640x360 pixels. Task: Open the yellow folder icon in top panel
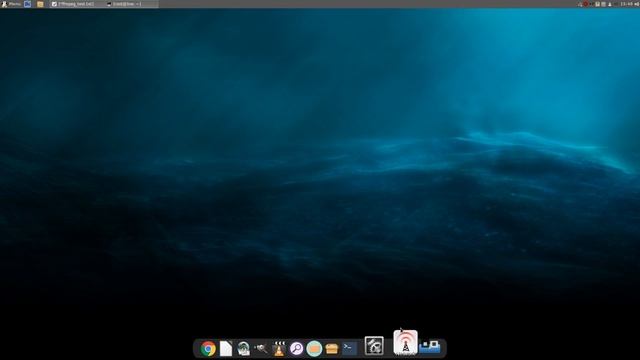[40, 4]
